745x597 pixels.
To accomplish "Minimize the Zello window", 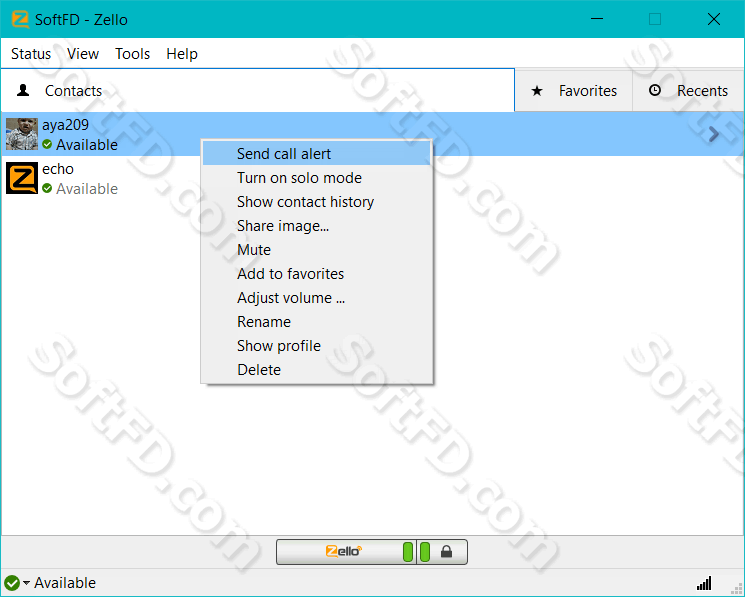I will tap(597, 19).
